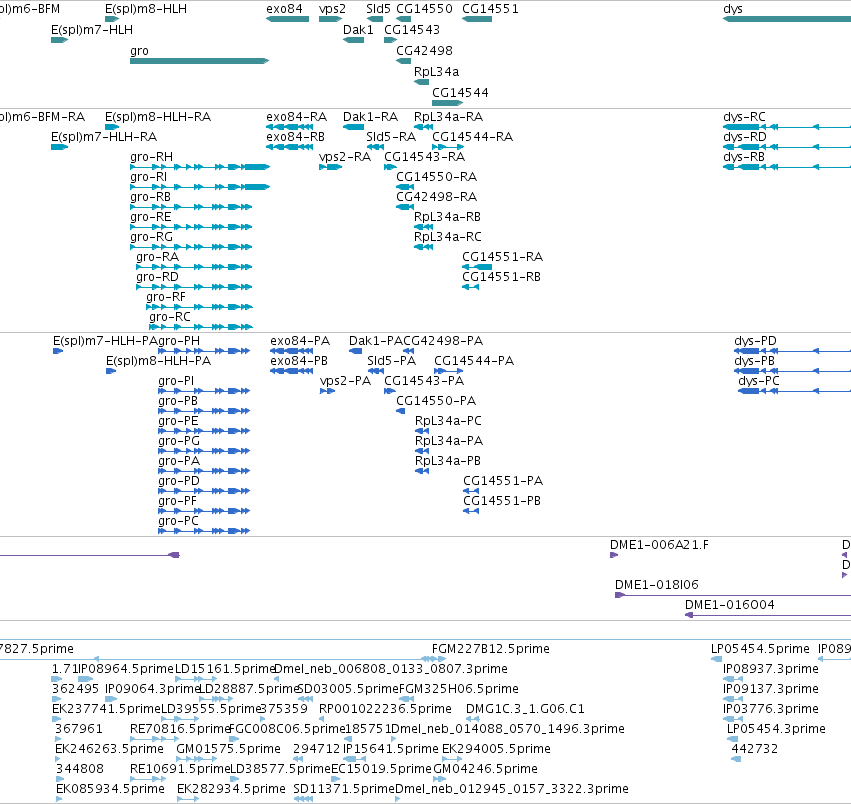The width and height of the screenshot is (851, 804).
Task: Select the gro-PI protein
Action: click(204, 391)
